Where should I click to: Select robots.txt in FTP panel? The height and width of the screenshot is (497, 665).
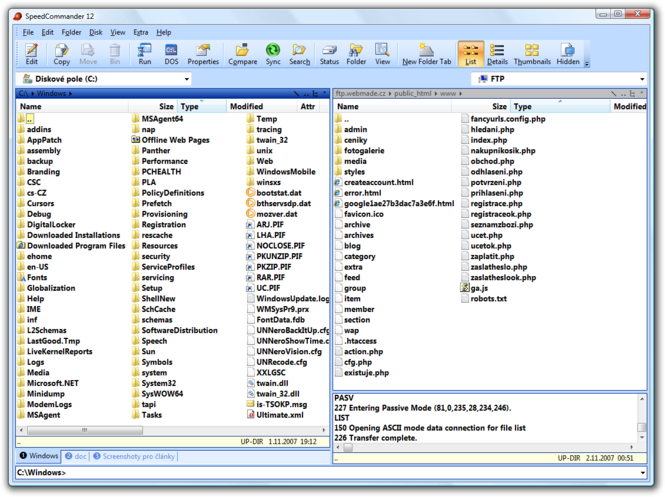point(484,299)
